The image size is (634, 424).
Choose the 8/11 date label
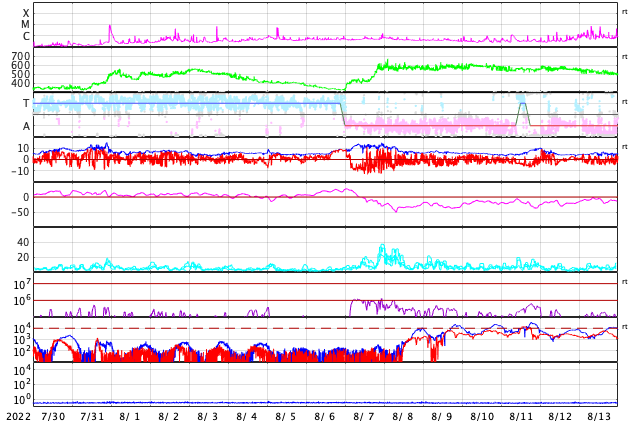click(521, 417)
